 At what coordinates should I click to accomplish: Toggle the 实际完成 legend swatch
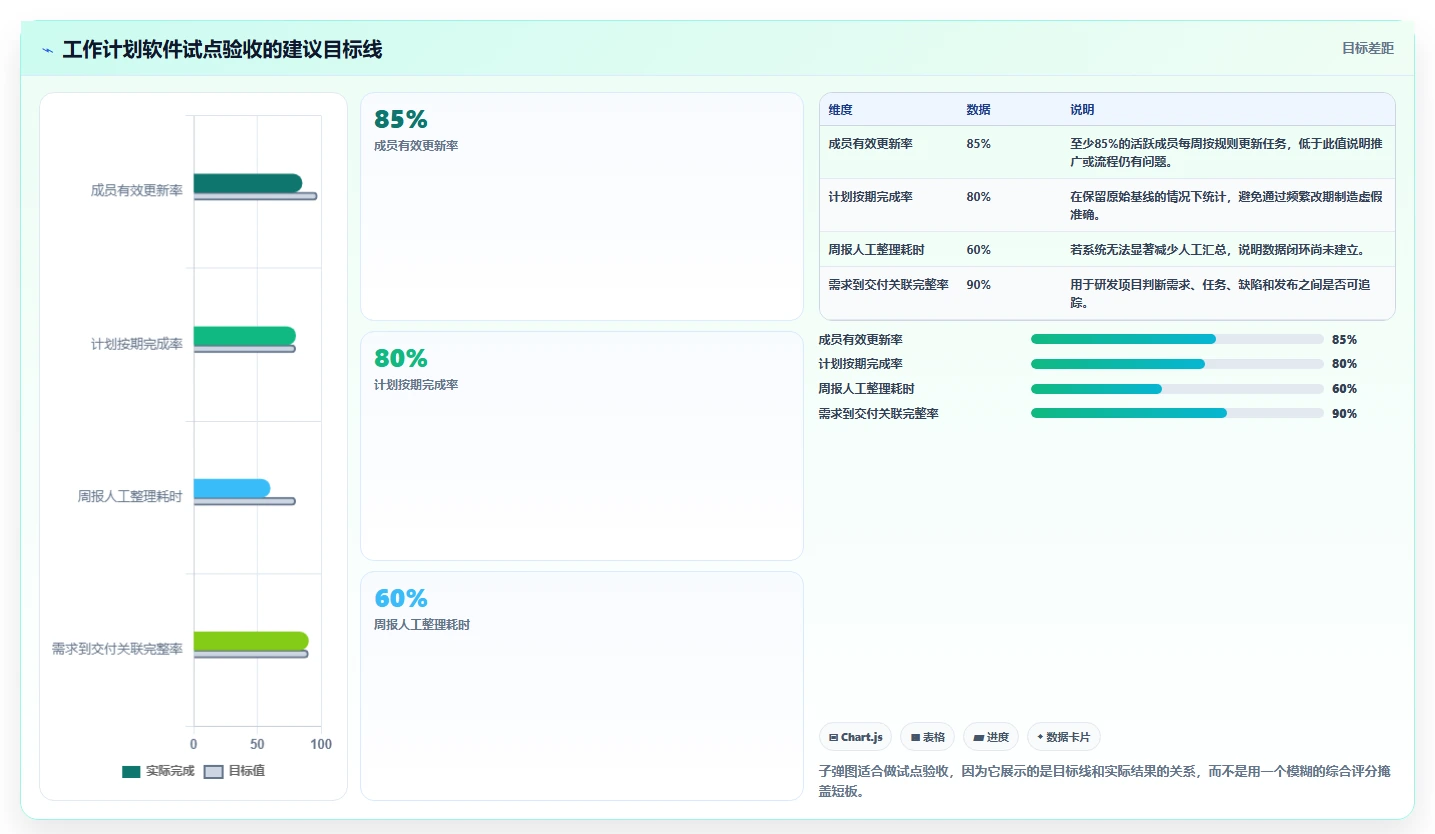[131, 771]
